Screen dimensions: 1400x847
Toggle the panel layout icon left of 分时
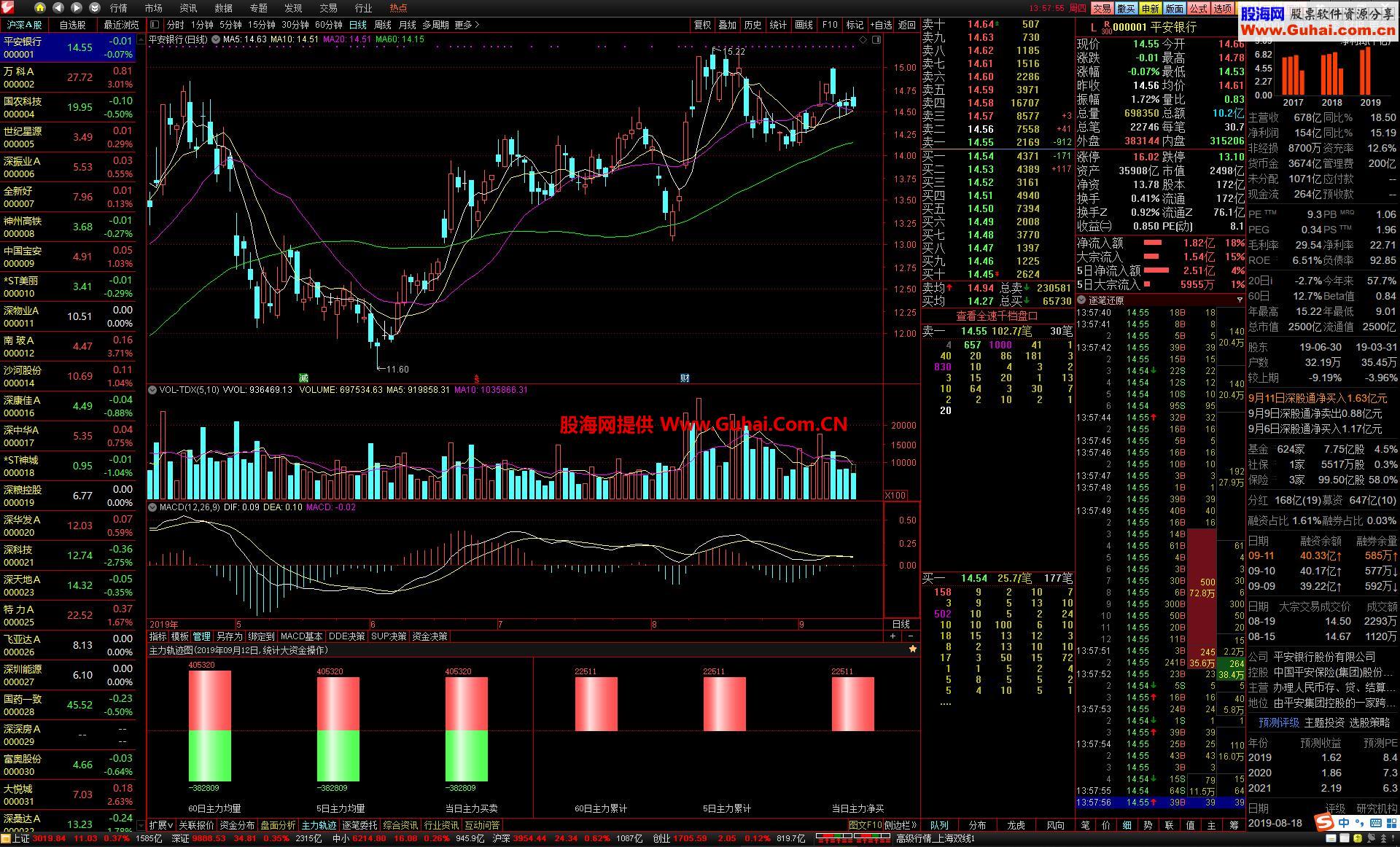pos(155,25)
